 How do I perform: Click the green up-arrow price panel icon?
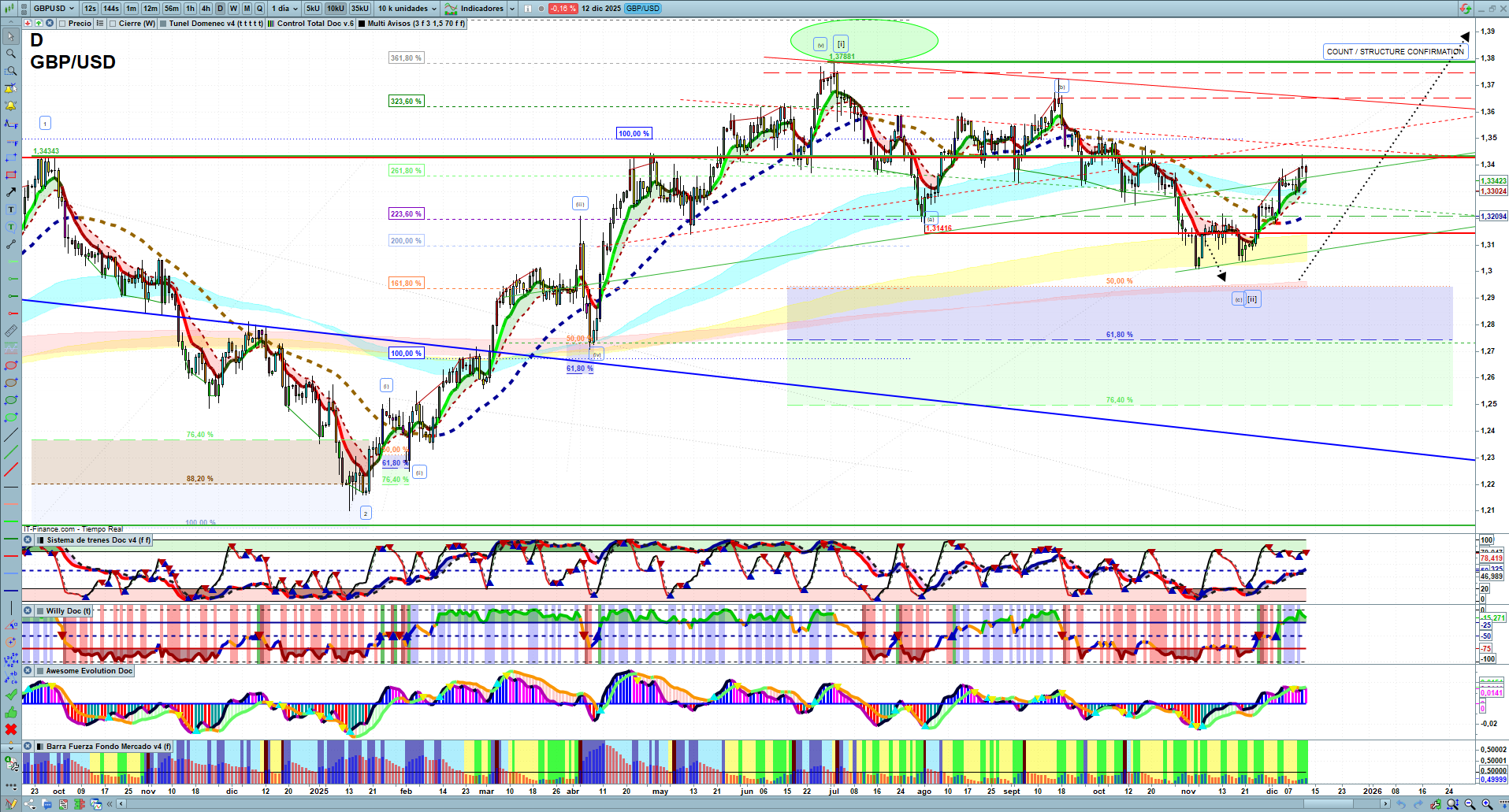pos(39,23)
